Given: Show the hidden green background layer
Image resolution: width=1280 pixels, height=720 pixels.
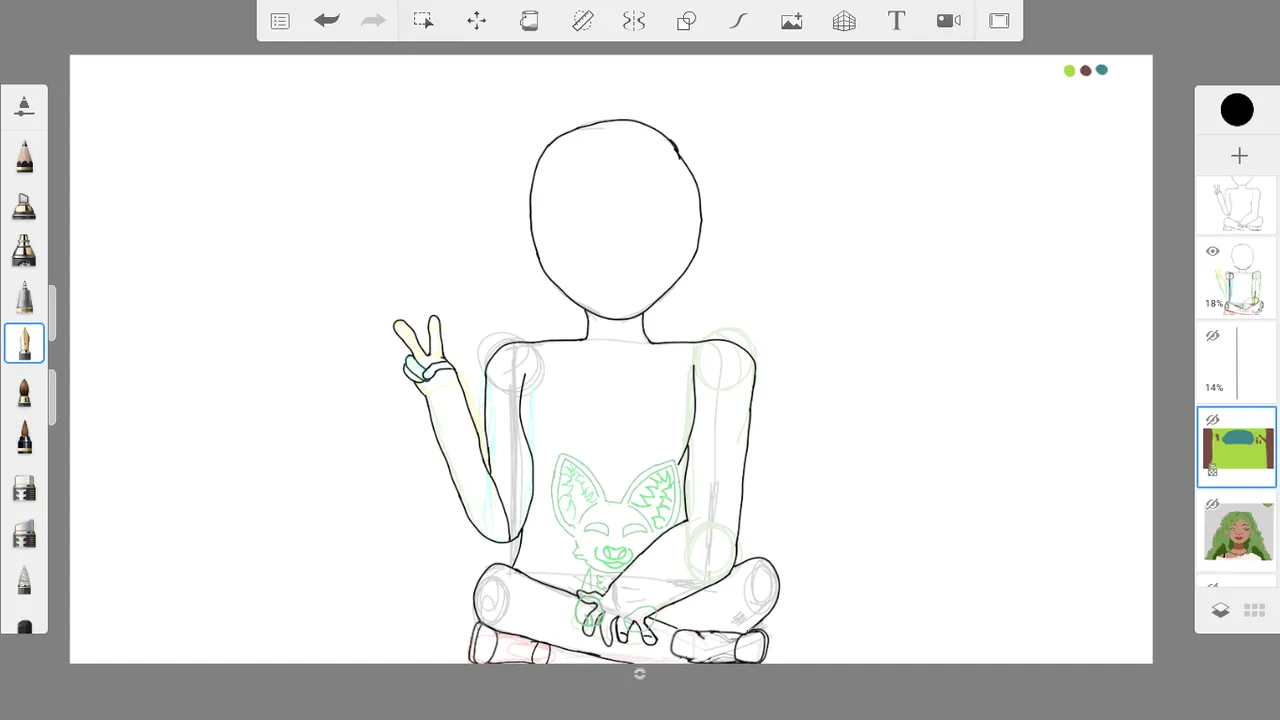Looking at the screenshot, I should click(1212, 420).
